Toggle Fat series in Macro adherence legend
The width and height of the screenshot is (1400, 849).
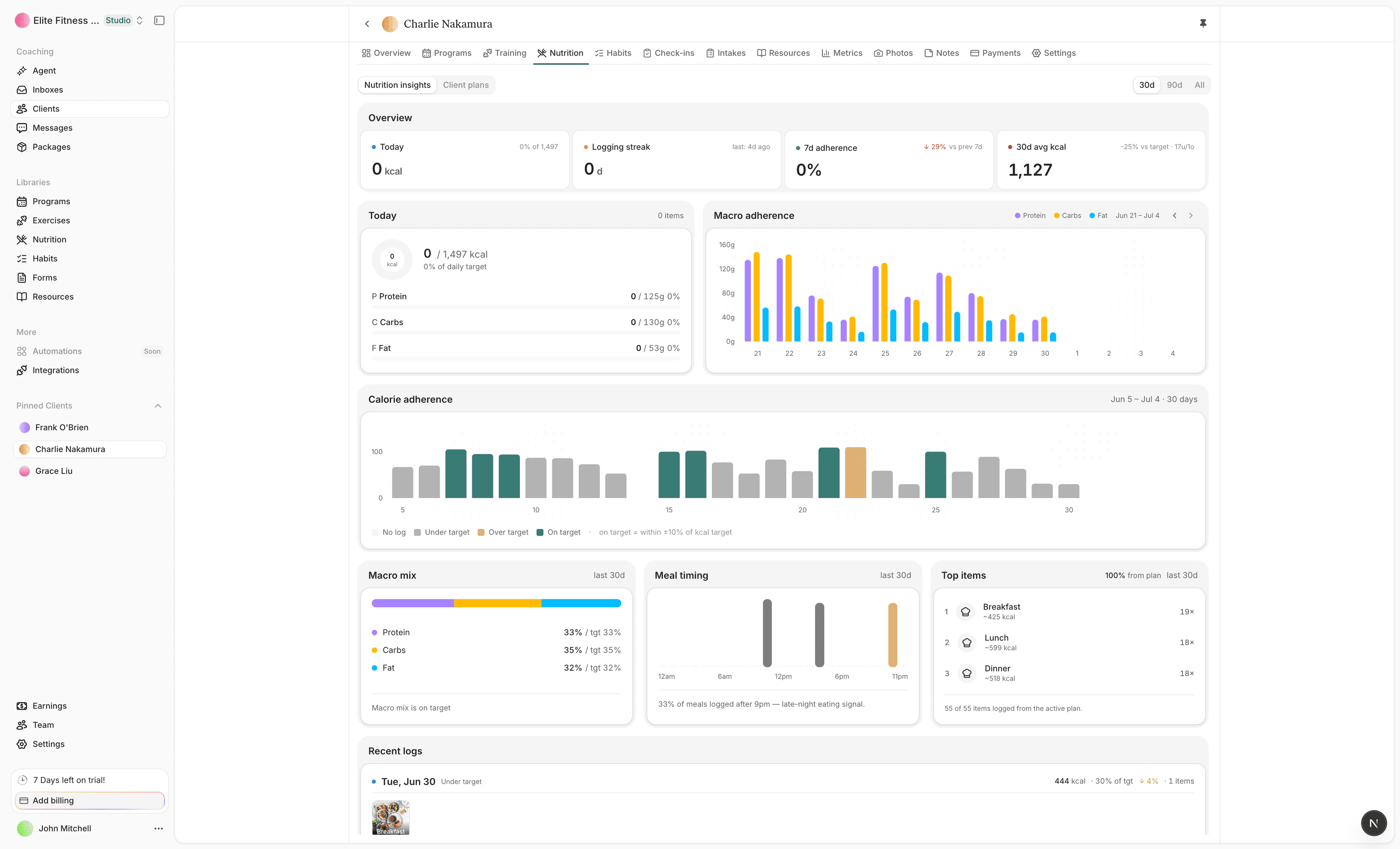[1098, 215]
